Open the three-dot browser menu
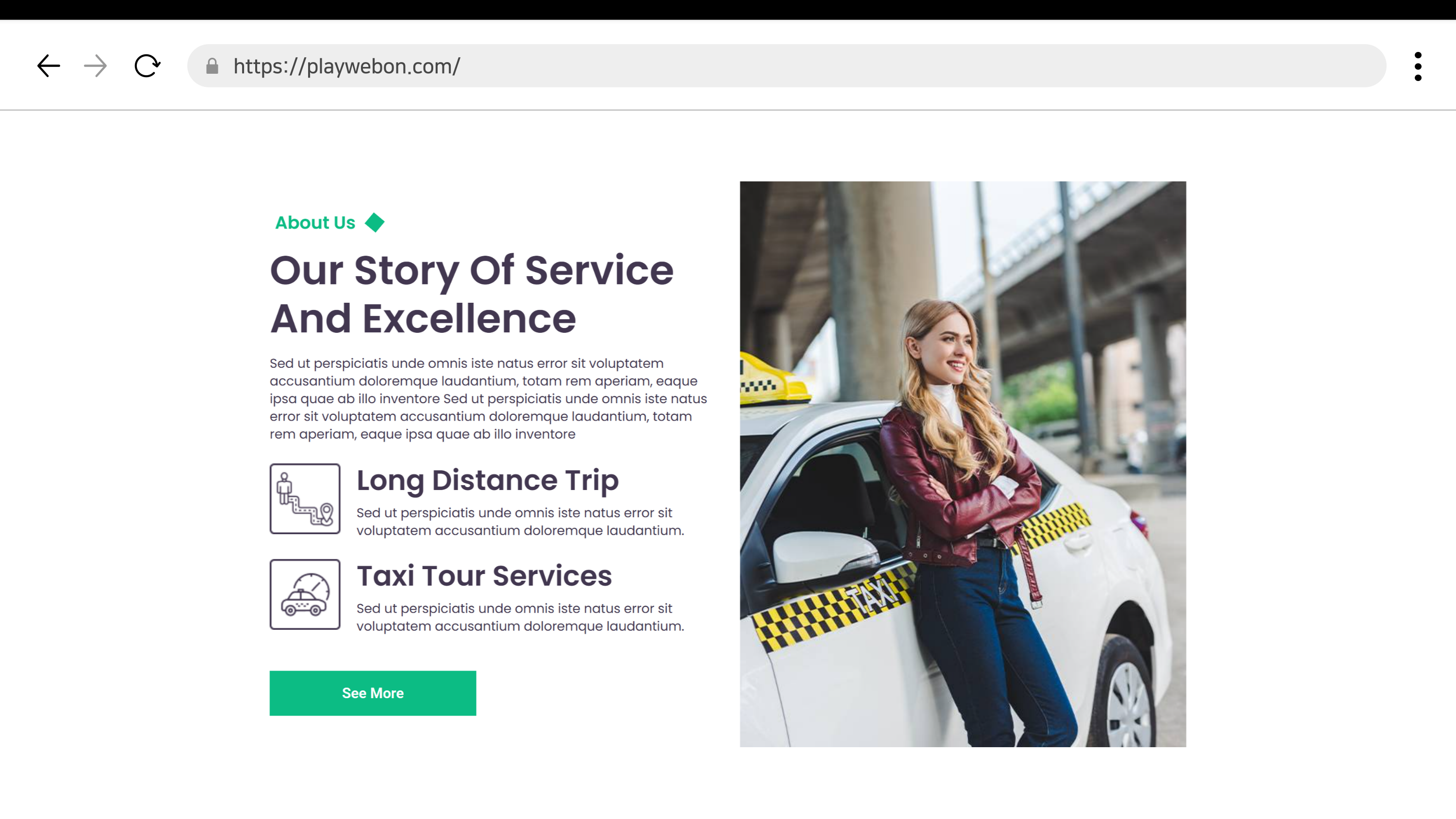 click(x=1418, y=66)
